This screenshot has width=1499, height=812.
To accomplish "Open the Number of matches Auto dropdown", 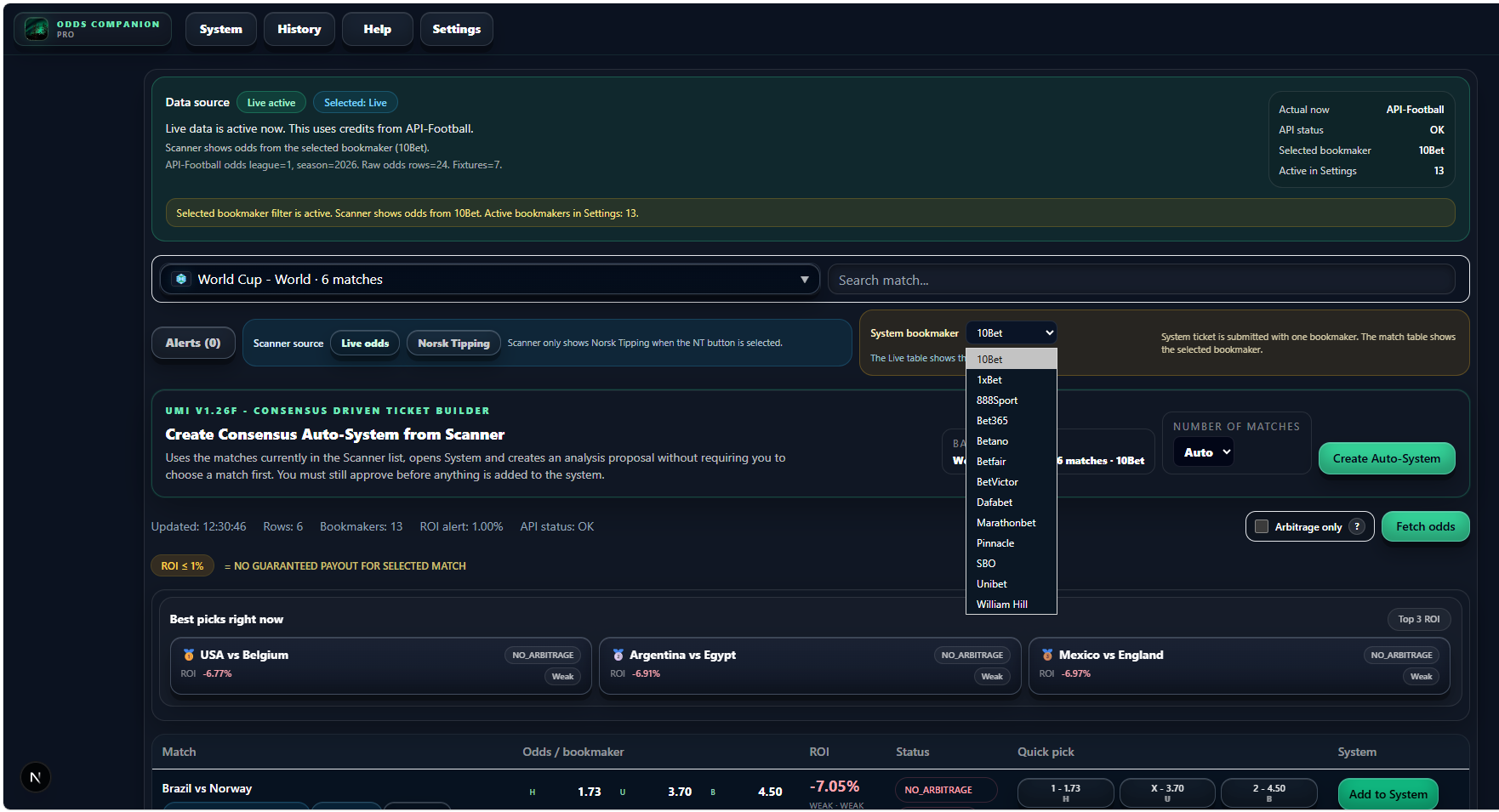I will click(x=1204, y=452).
